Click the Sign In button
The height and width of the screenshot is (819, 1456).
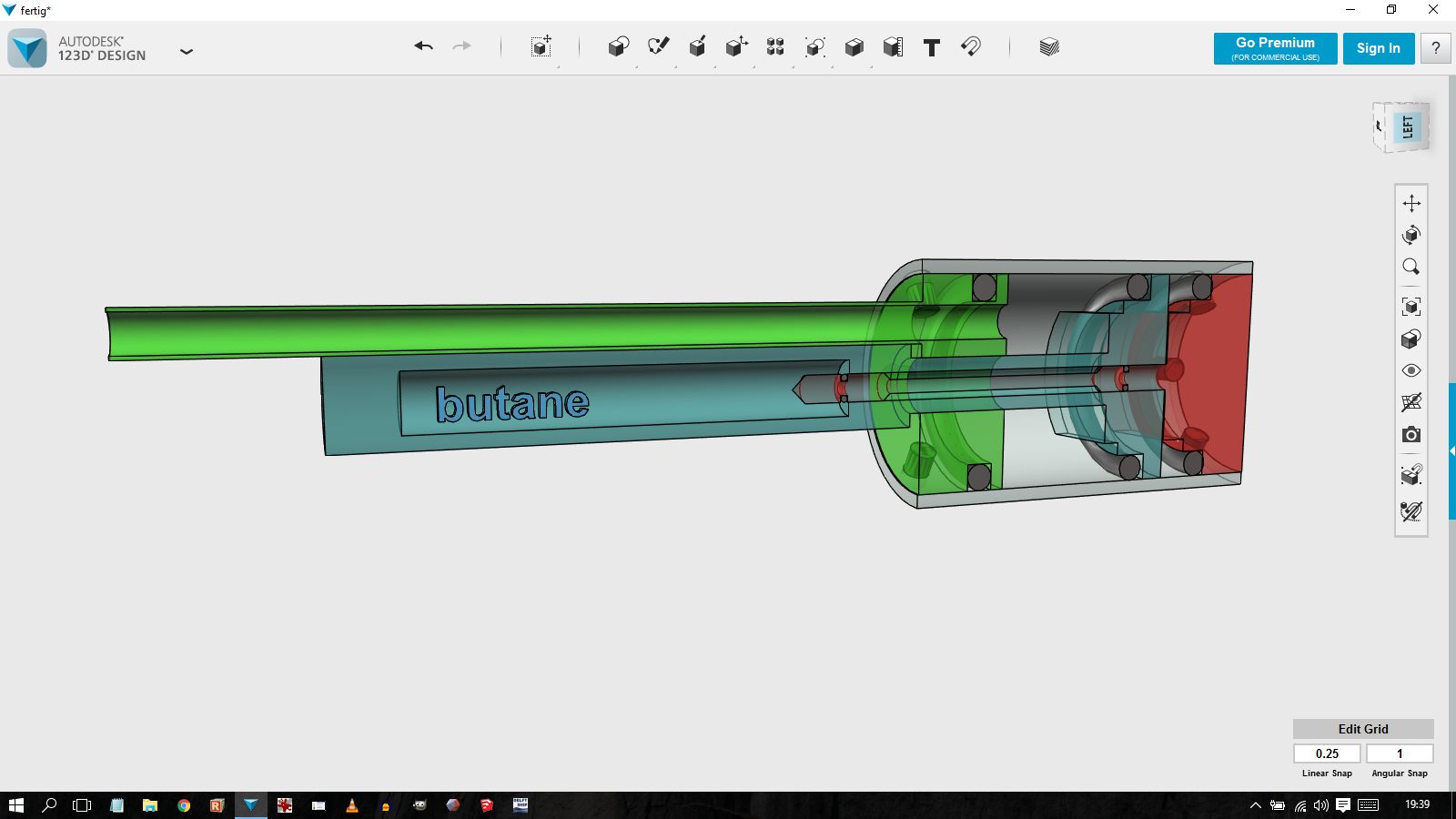1378,48
